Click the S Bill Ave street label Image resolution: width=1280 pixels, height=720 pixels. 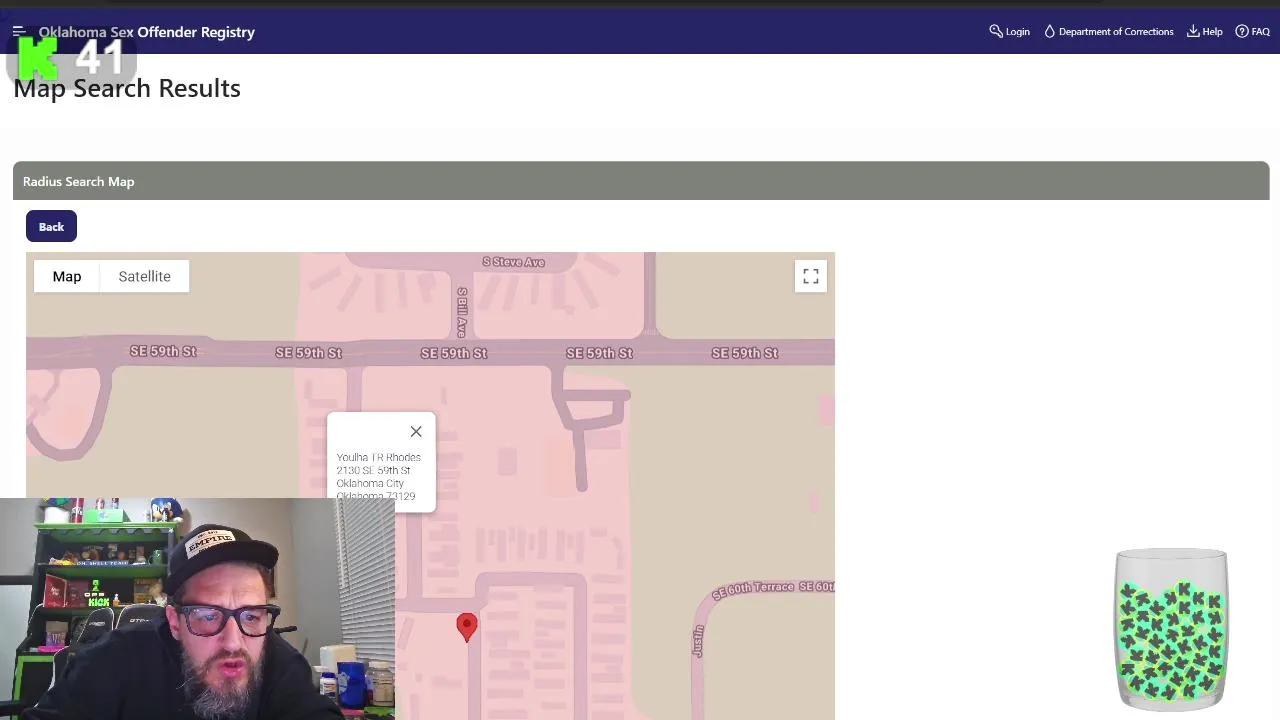(x=462, y=312)
